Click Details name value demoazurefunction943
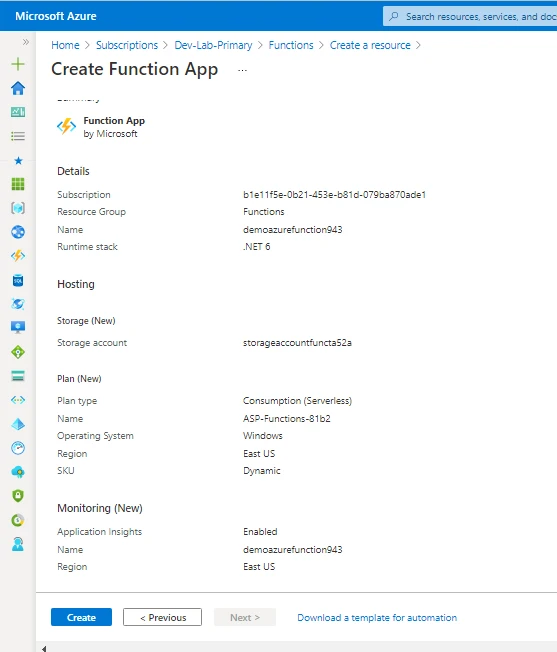 tap(293, 230)
